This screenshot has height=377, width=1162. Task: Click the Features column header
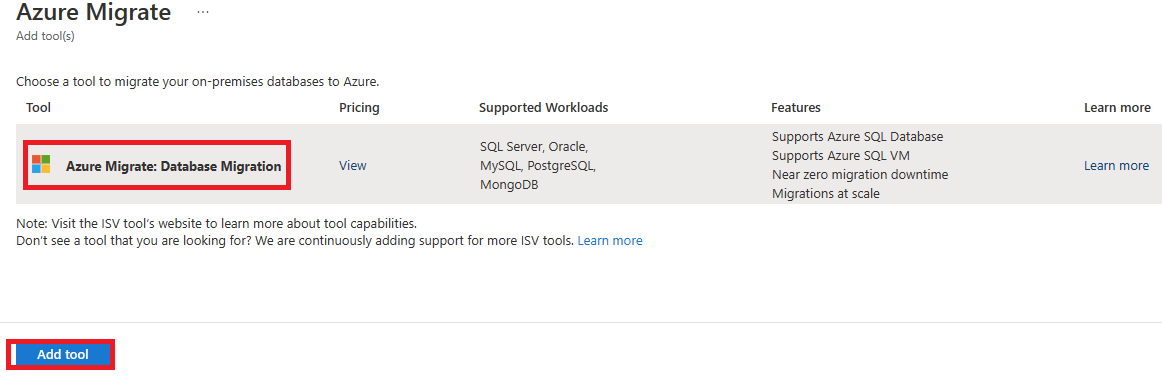pos(796,107)
